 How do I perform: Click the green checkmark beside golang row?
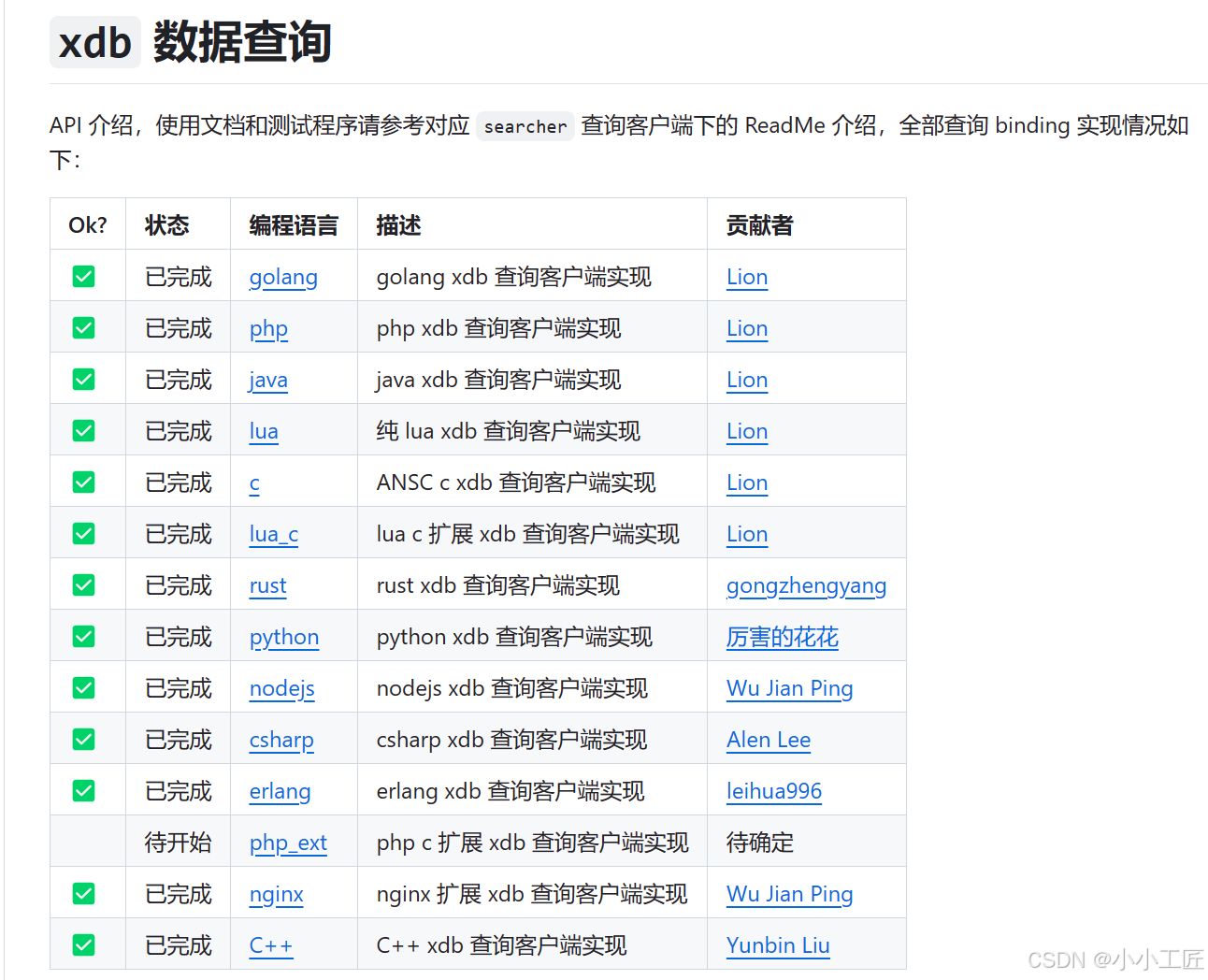point(83,276)
